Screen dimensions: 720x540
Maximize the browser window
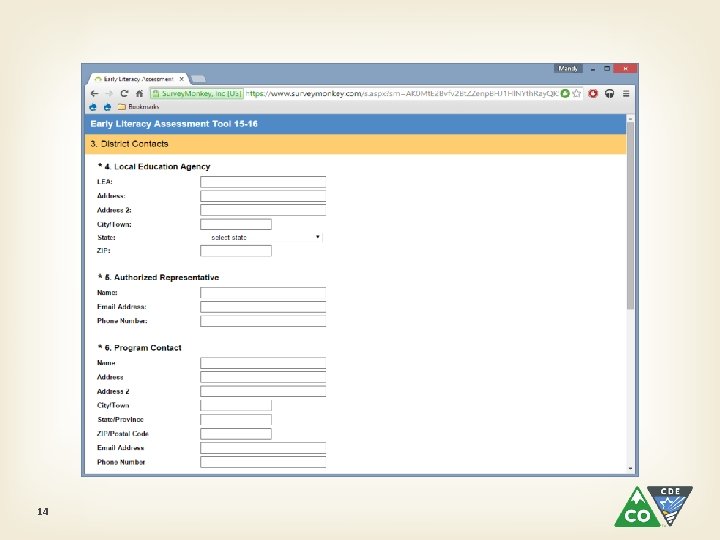pyautogui.click(x=607, y=68)
